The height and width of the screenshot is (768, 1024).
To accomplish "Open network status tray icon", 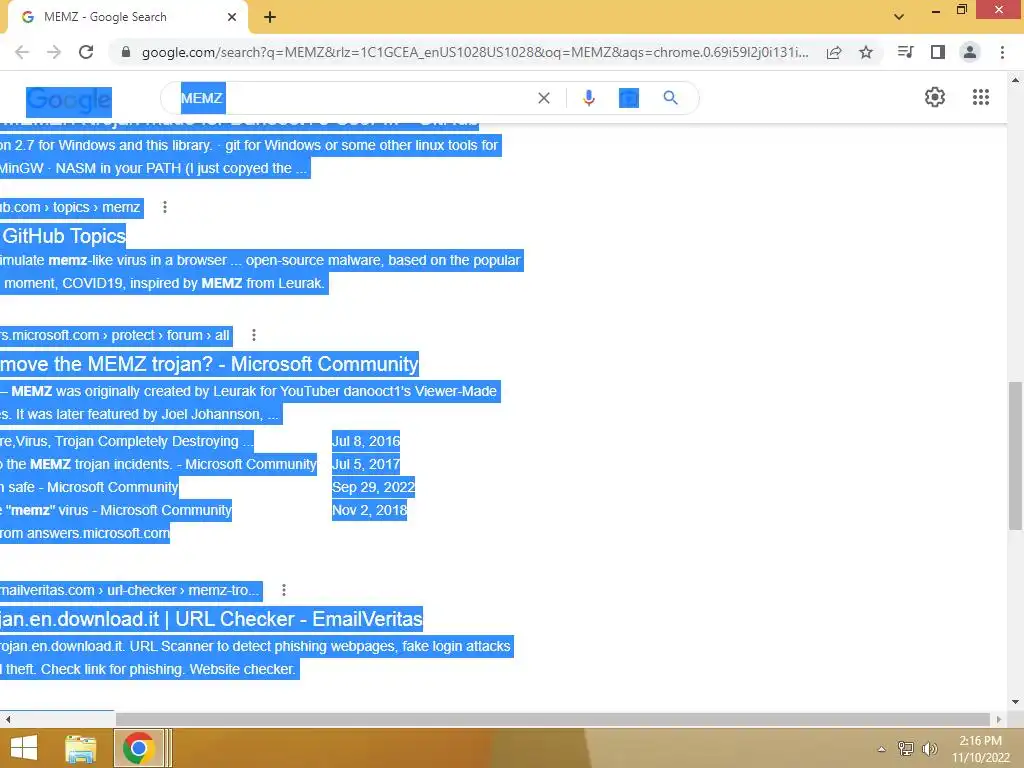I will point(905,749).
